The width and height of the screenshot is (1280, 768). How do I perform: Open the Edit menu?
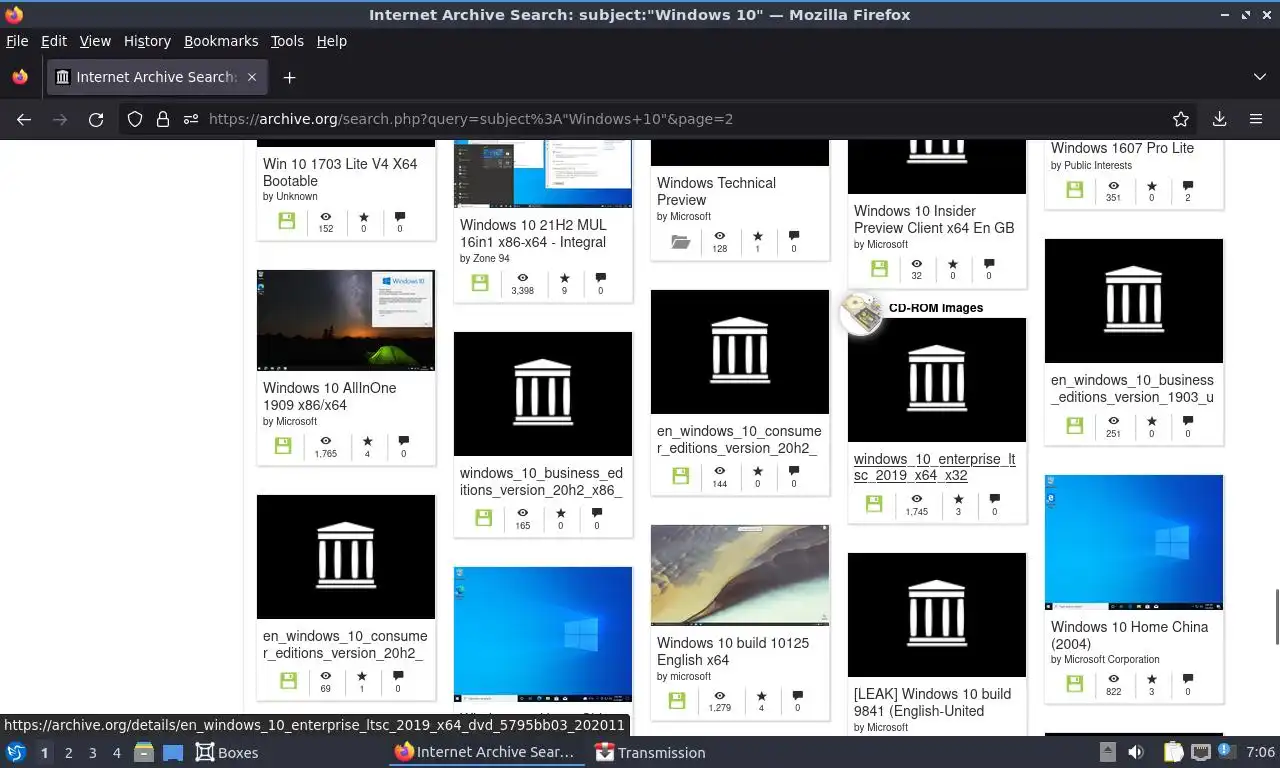pyautogui.click(x=54, y=41)
